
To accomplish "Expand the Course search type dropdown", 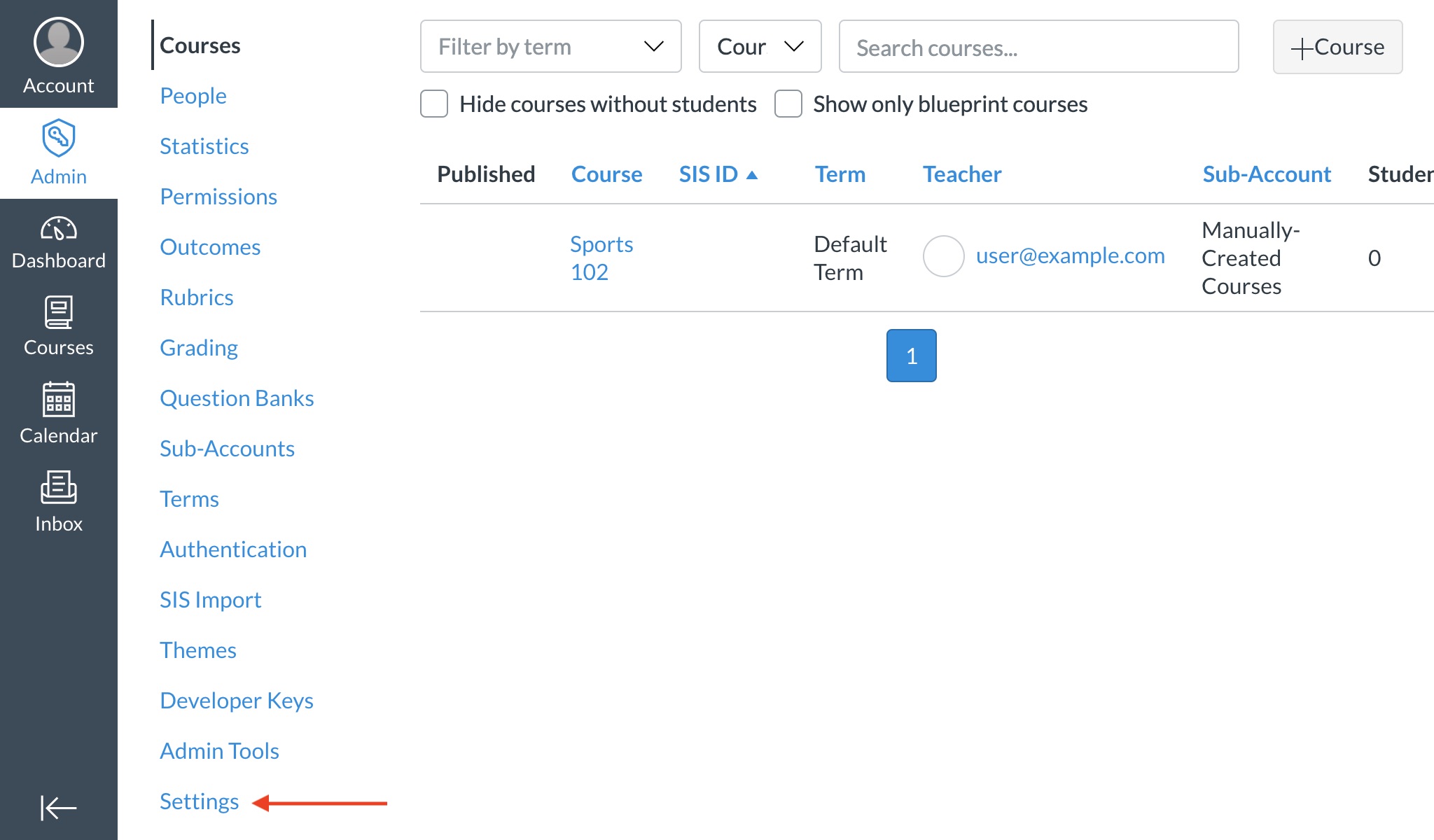I will tap(760, 46).
